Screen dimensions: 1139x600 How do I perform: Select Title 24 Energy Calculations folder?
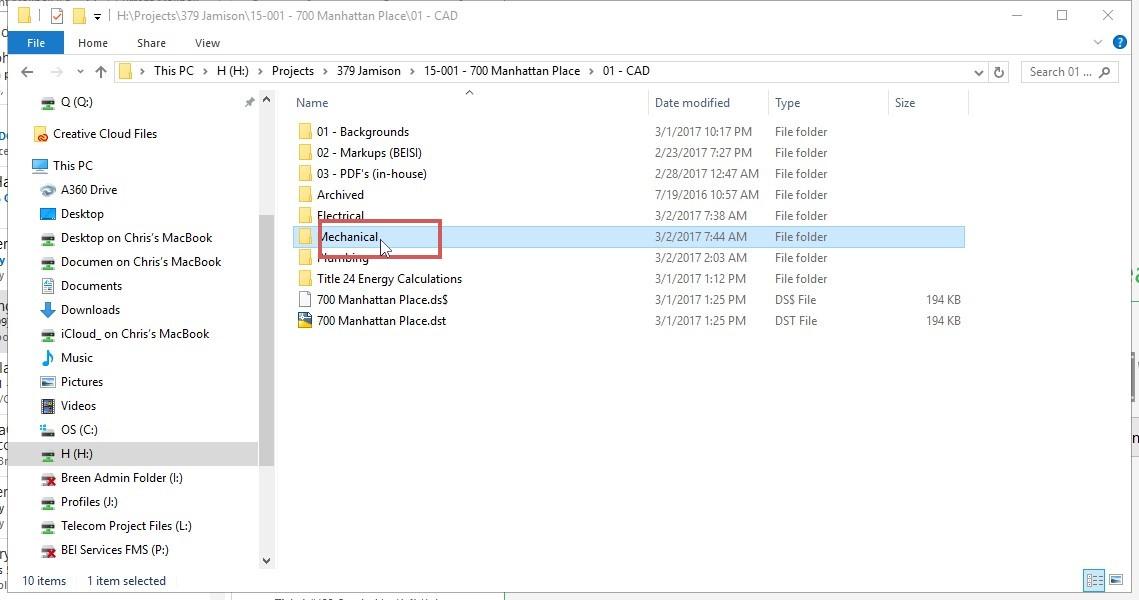tap(389, 279)
